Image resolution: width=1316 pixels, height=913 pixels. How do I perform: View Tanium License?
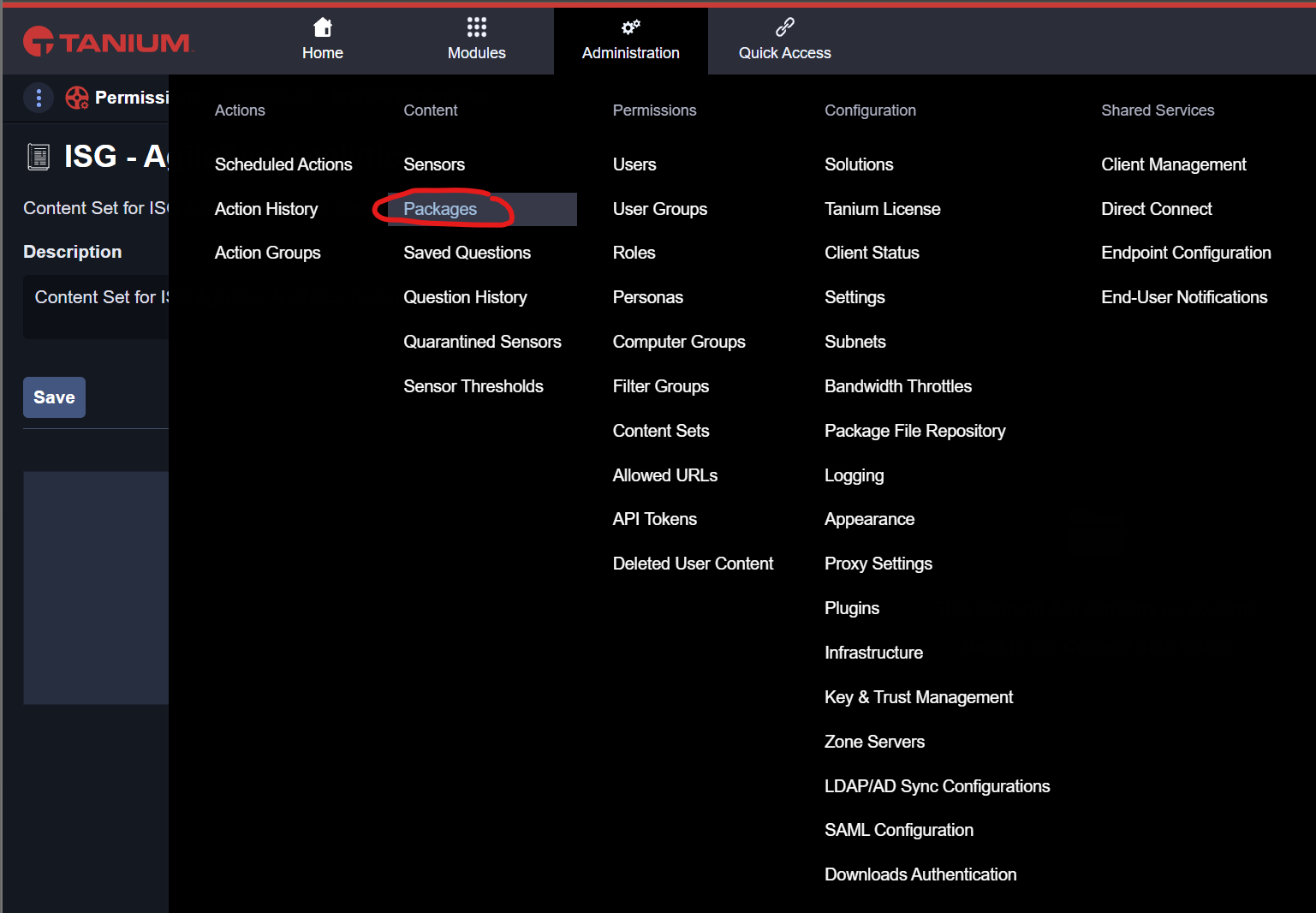(883, 209)
